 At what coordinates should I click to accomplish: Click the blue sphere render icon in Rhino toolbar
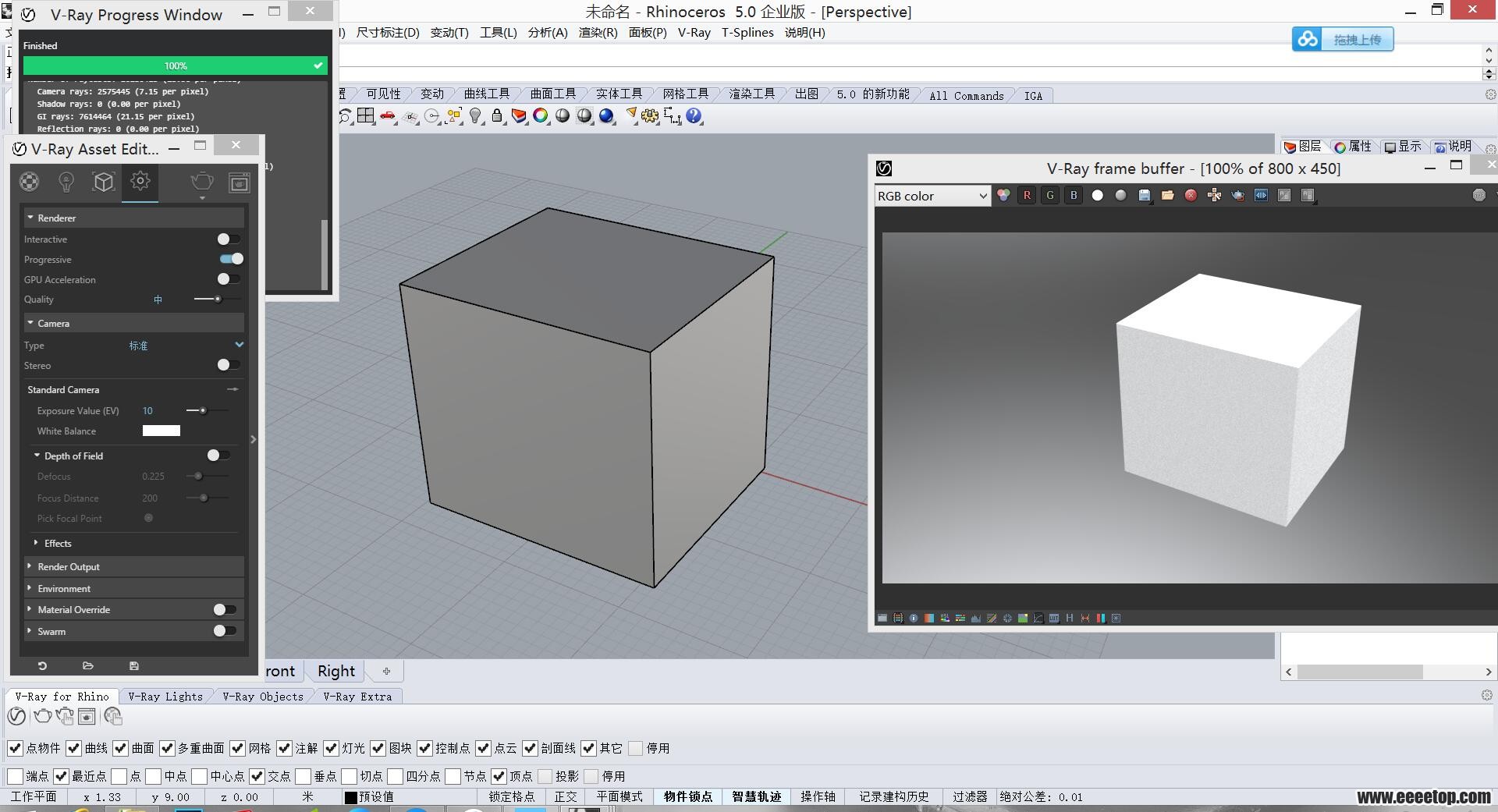(607, 116)
